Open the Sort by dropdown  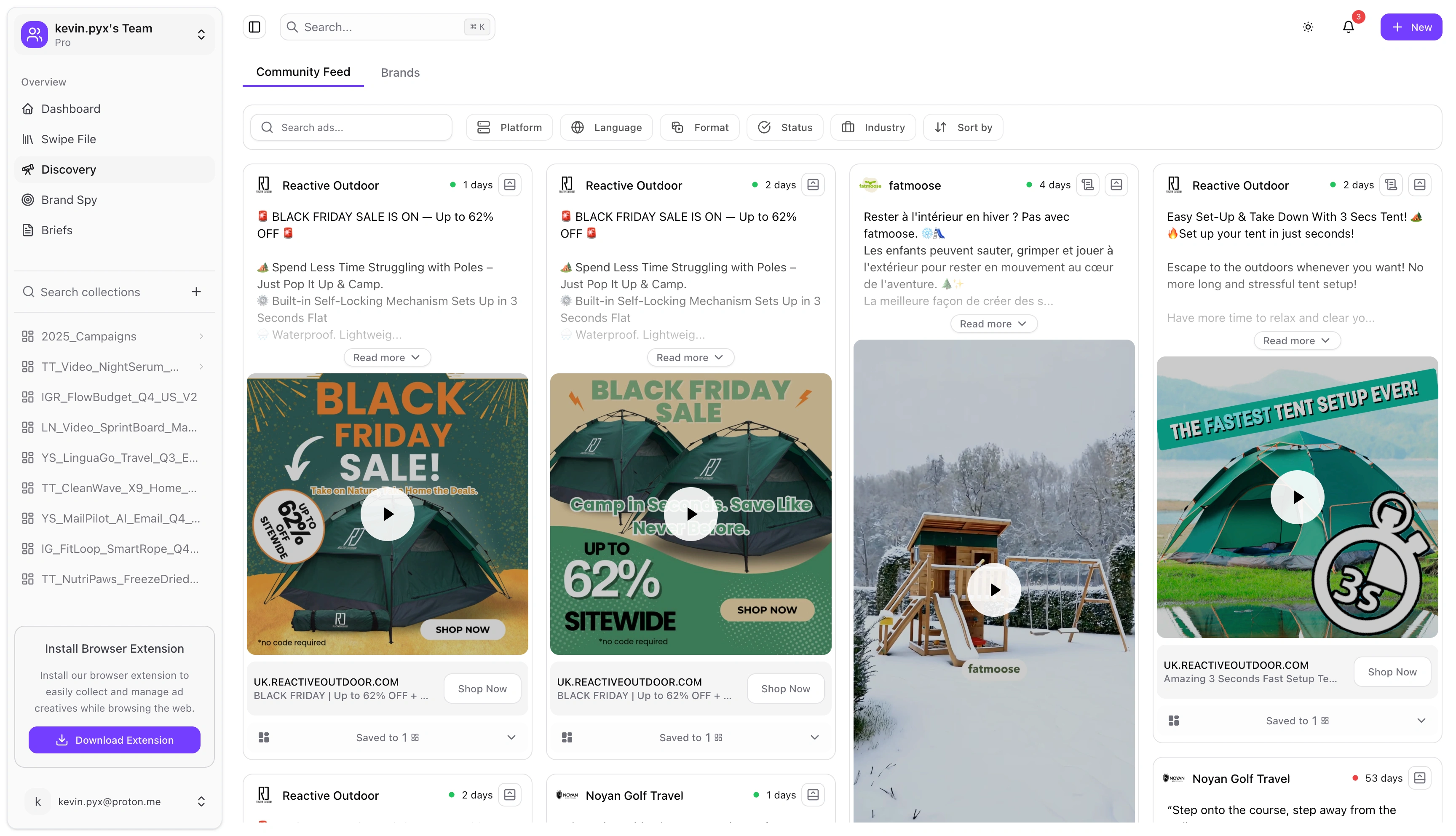click(x=963, y=128)
